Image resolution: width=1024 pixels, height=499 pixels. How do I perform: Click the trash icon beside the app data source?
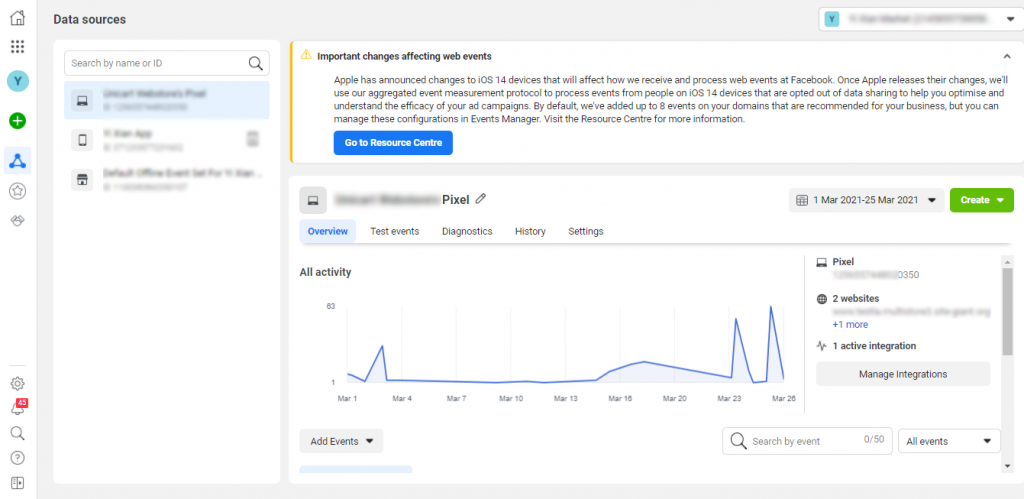(x=253, y=138)
